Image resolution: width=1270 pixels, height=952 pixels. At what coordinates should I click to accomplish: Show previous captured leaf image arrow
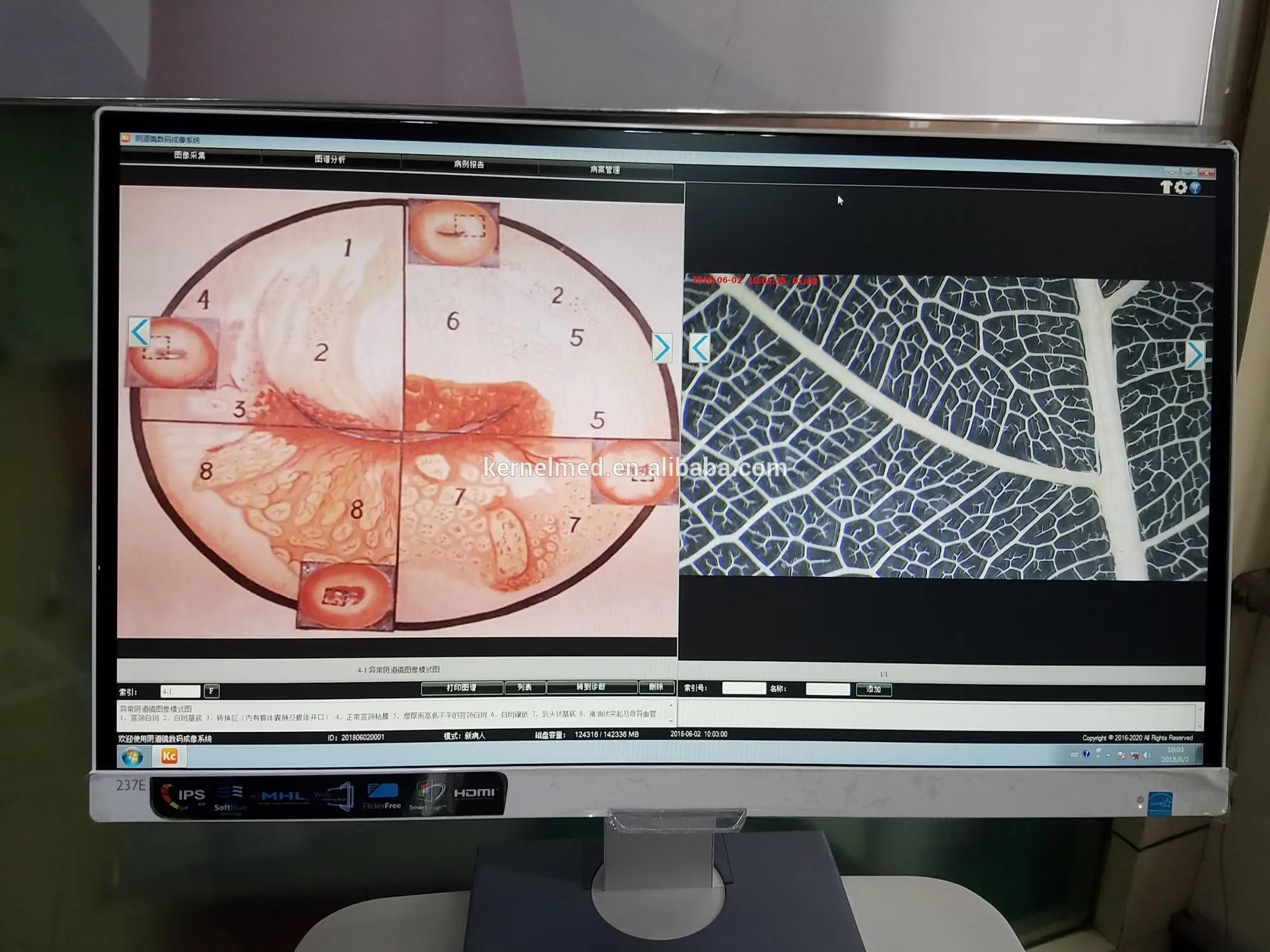pyautogui.click(x=699, y=348)
